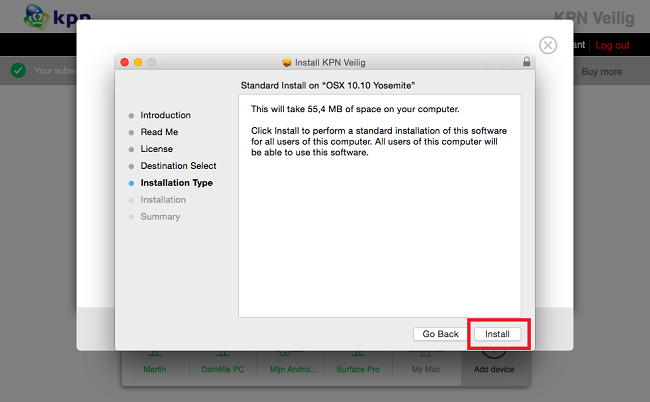Select the Read Me step
Screen dimensions: 650x402
159,132
